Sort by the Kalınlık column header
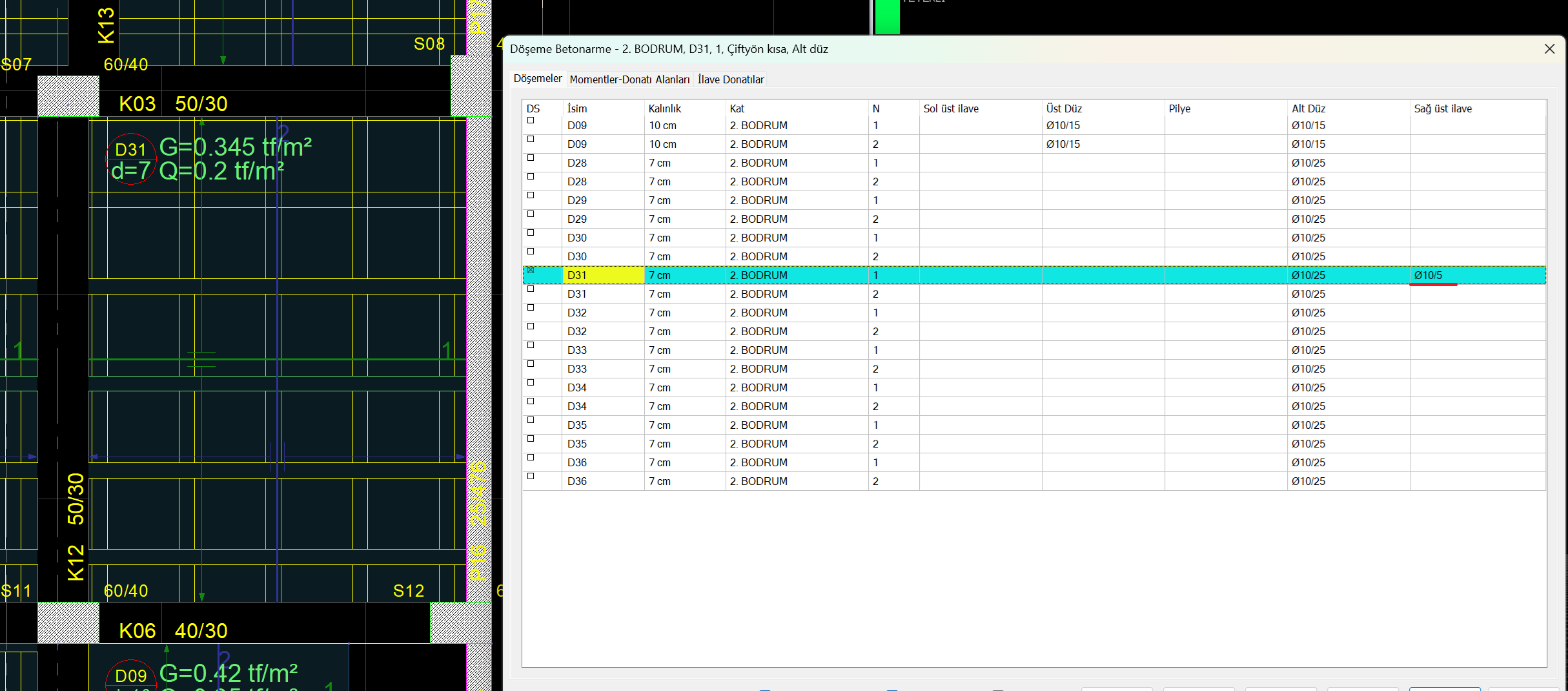 [664, 108]
